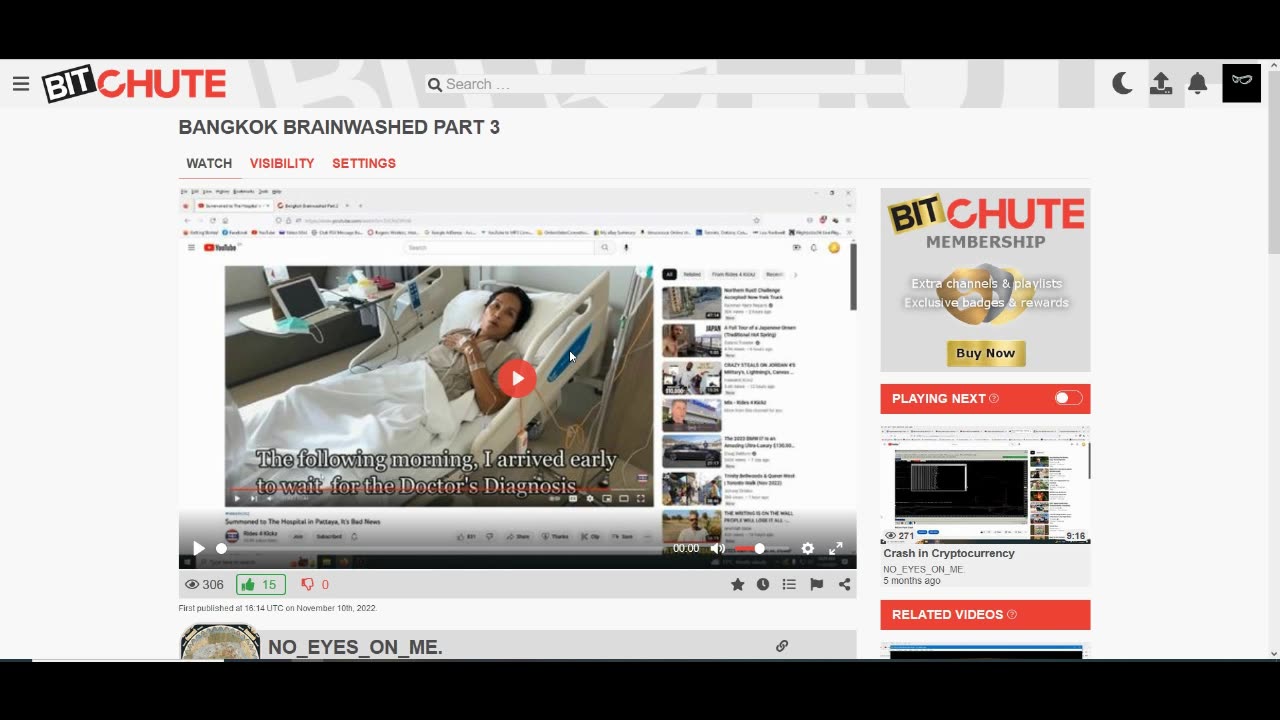Open the NO_EYES_ON_ME. channel name
The image size is (1280, 720).
355,647
